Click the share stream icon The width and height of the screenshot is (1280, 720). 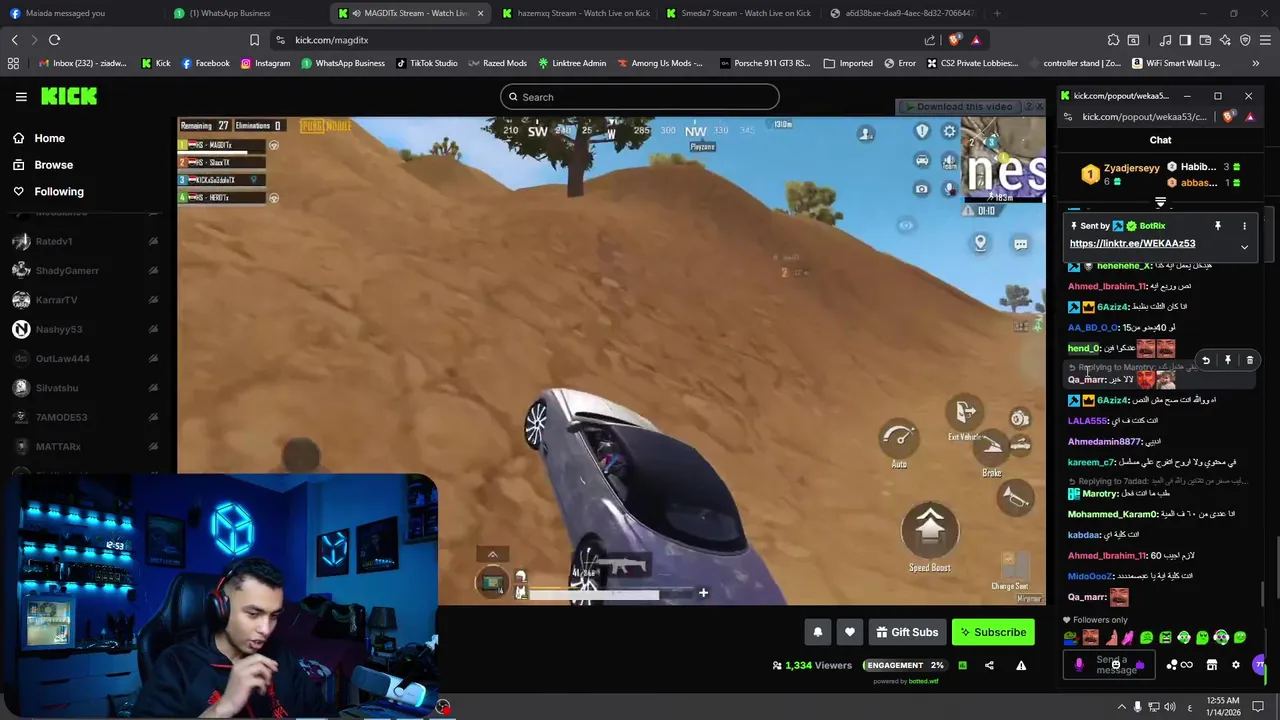pos(989,665)
